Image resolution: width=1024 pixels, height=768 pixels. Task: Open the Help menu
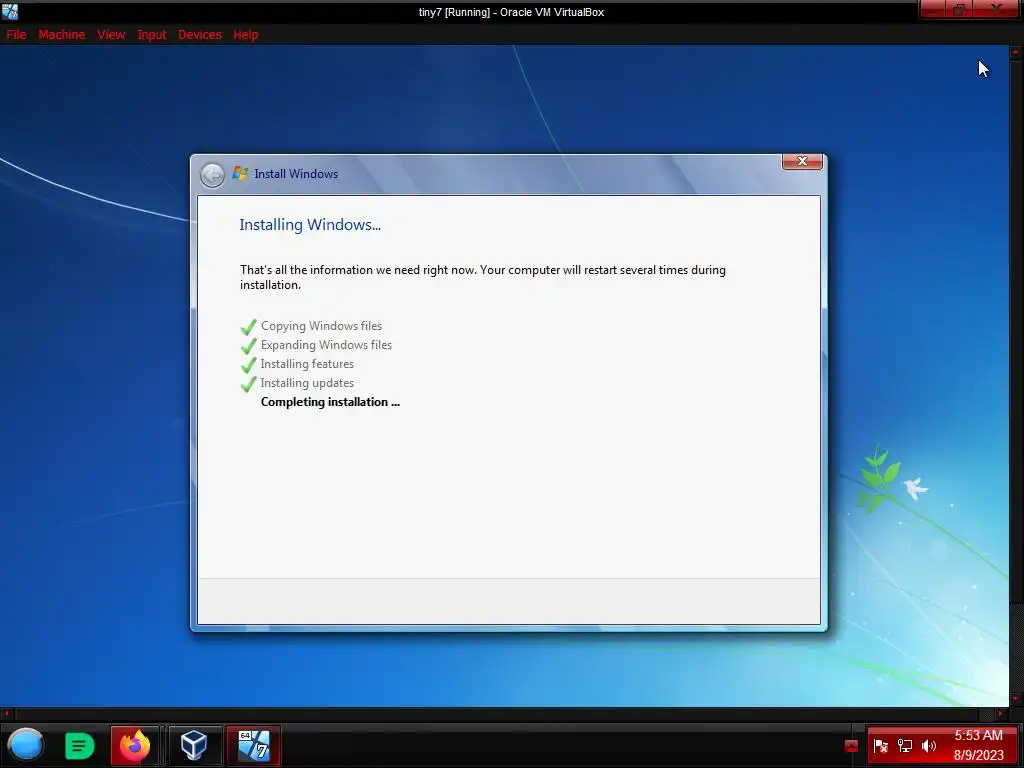coord(246,35)
